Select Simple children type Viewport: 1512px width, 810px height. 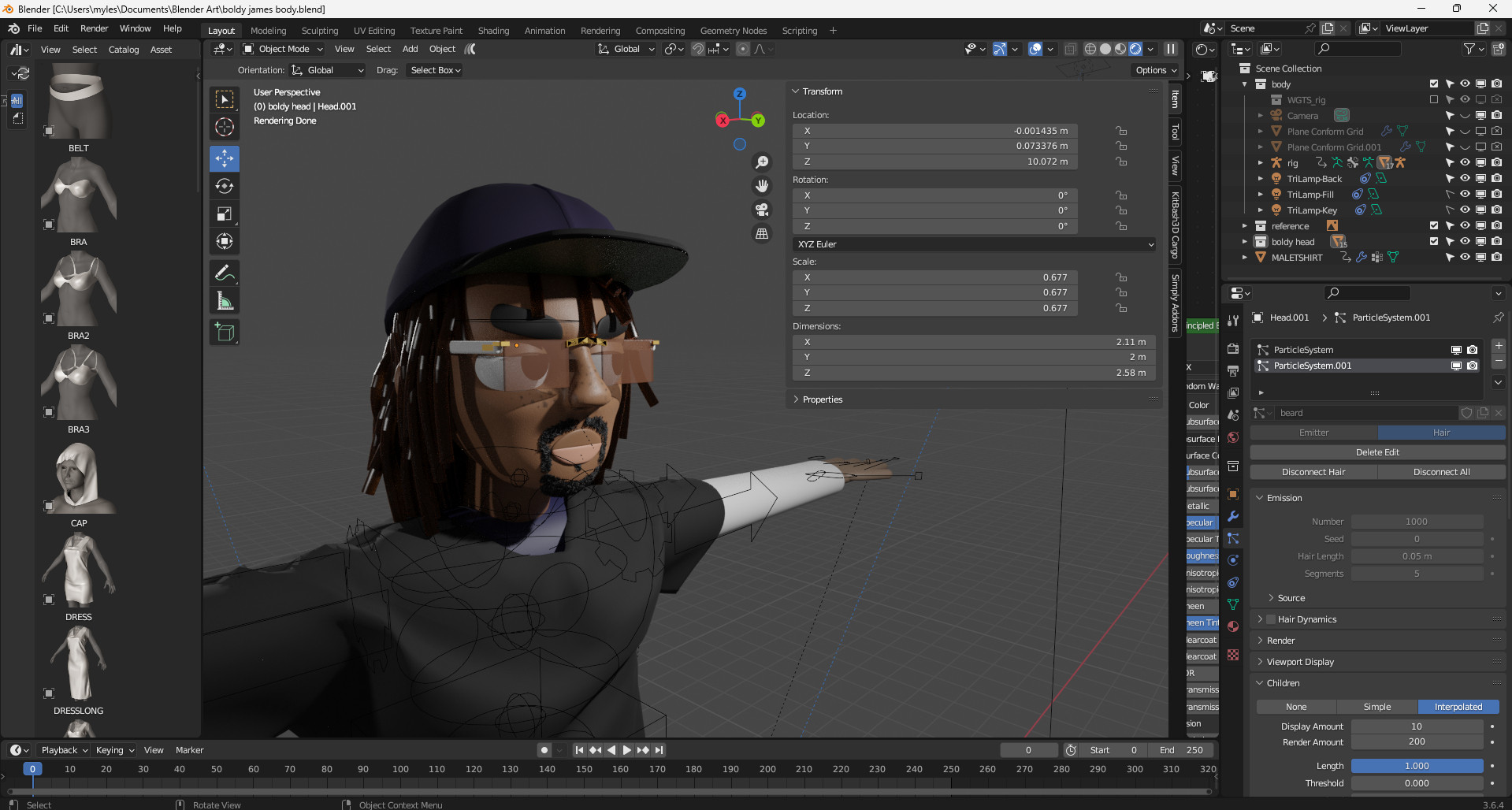(x=1377, y=707)
